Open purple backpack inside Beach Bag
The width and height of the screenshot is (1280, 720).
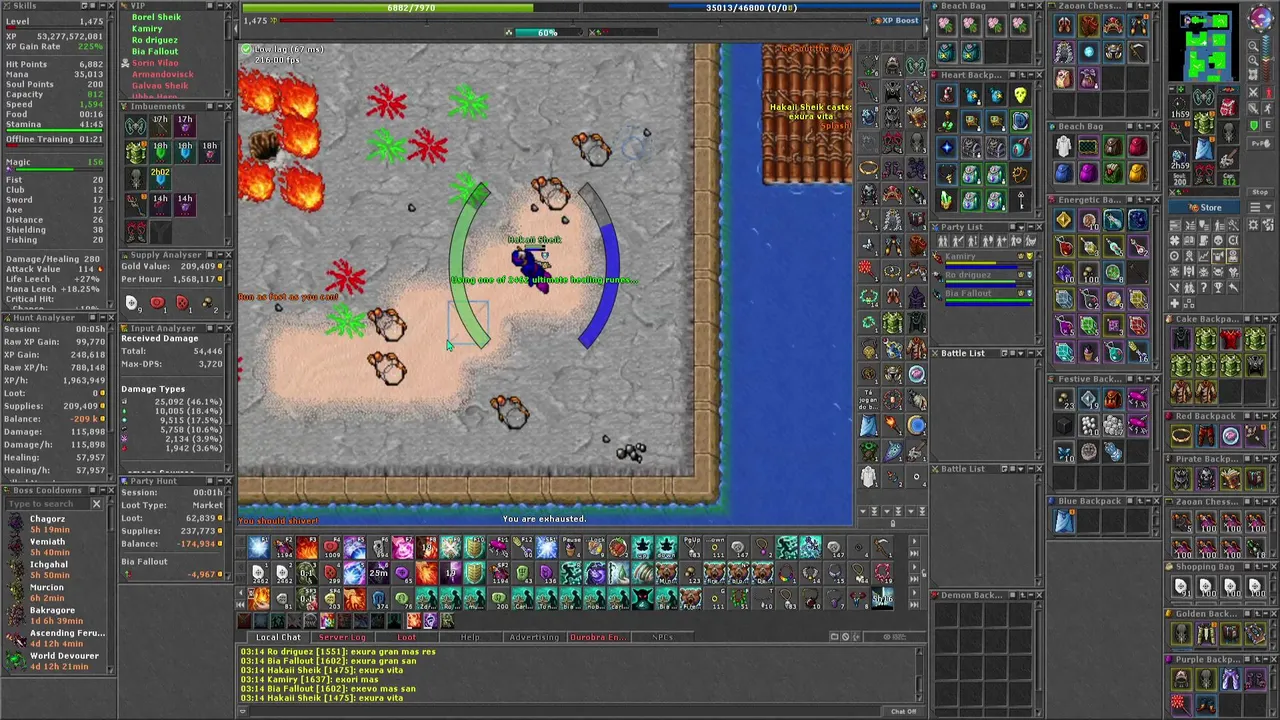point(1088,173)
